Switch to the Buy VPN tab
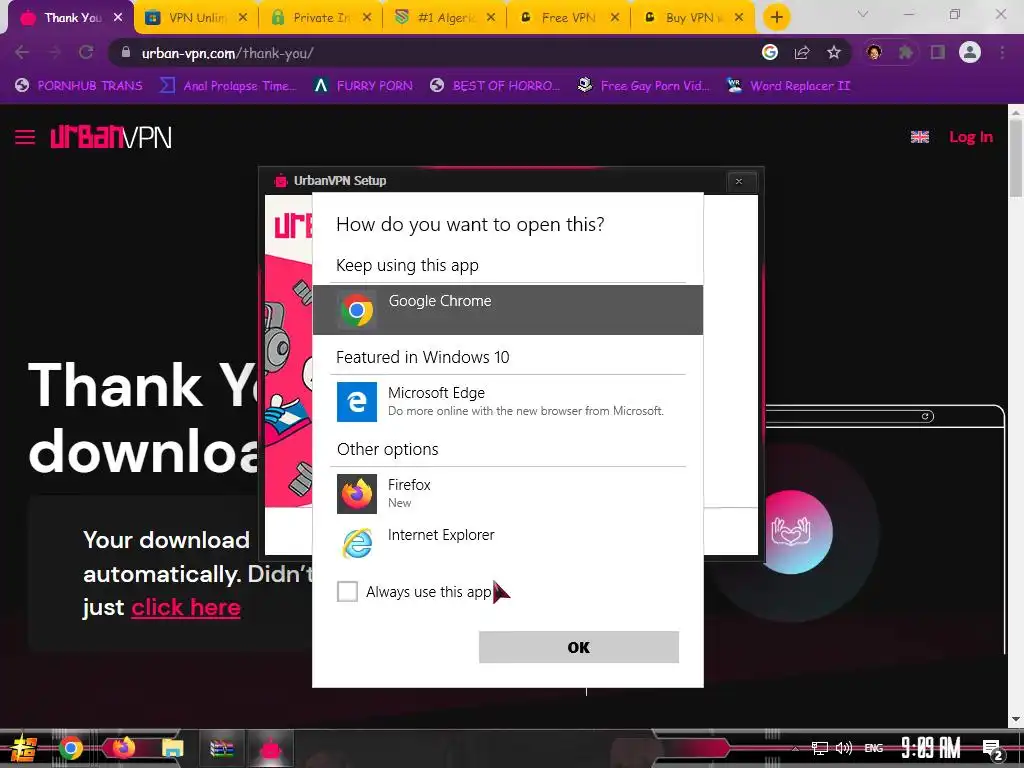1024x768 pixels. (692, 18)
